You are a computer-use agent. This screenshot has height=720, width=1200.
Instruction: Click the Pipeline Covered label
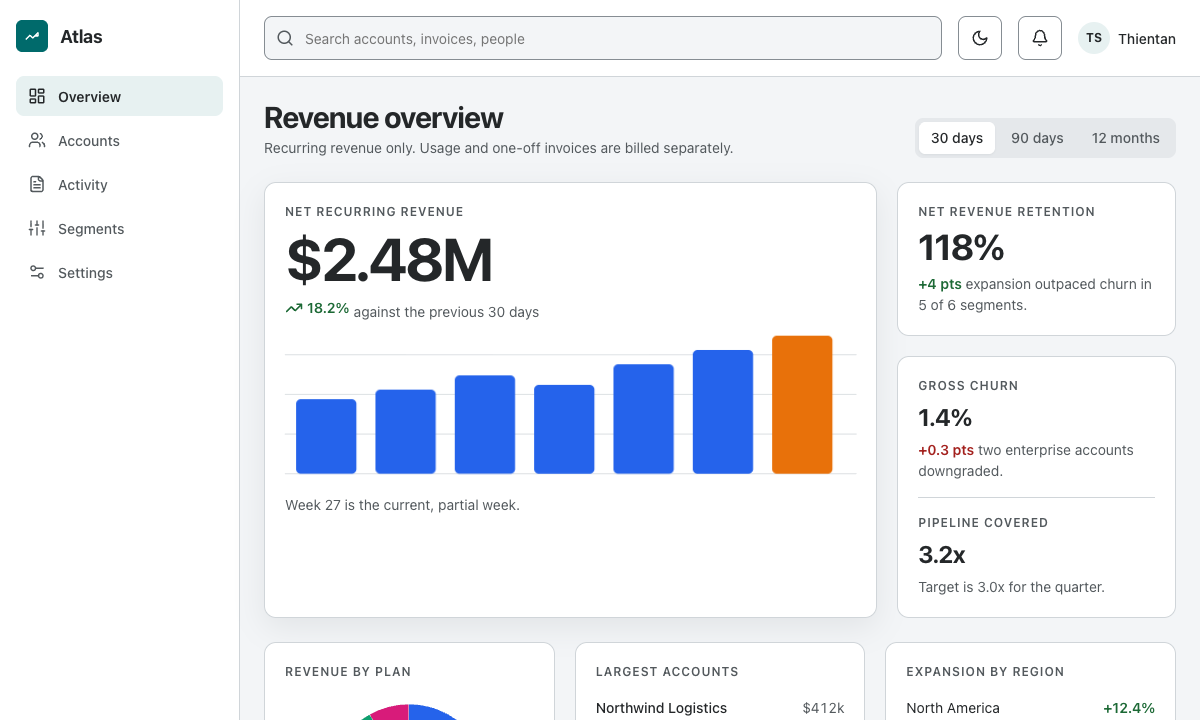pos(983,523)
